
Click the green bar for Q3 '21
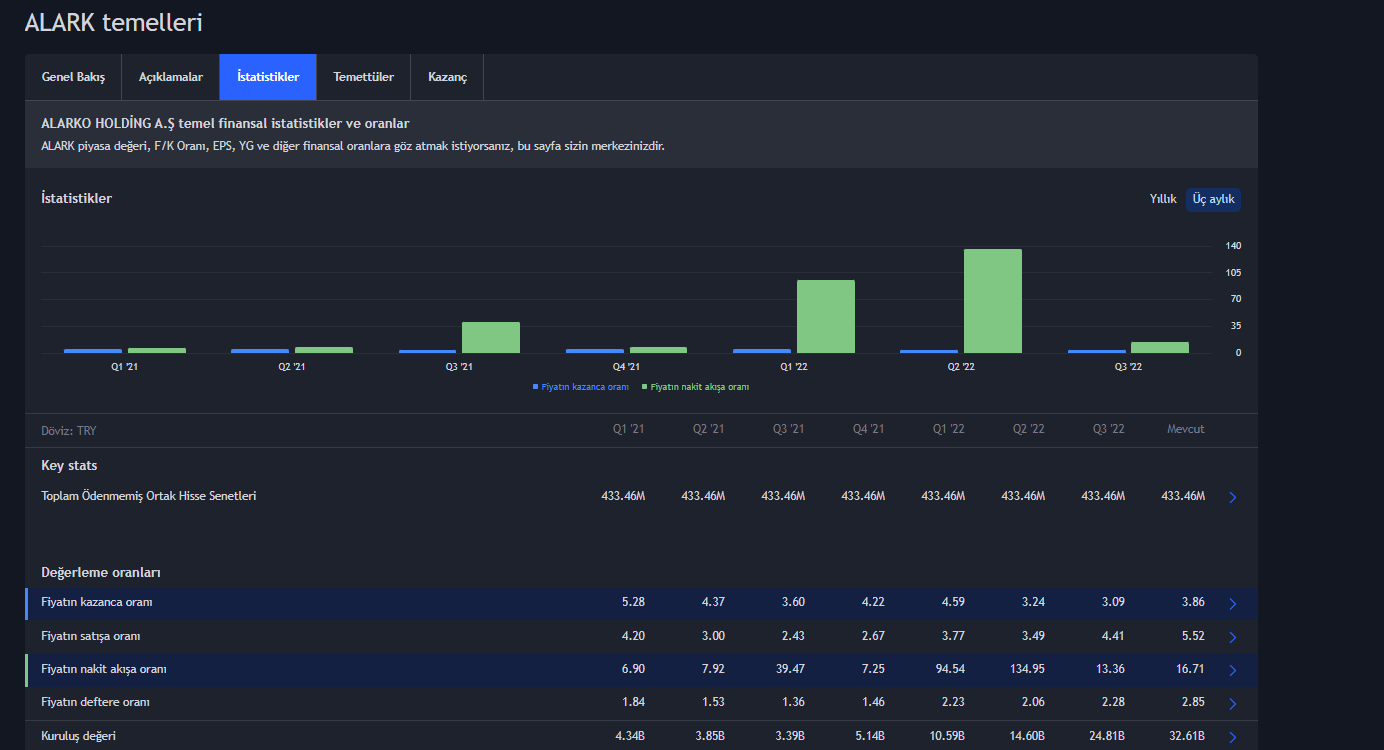click(x=491, y=338)
